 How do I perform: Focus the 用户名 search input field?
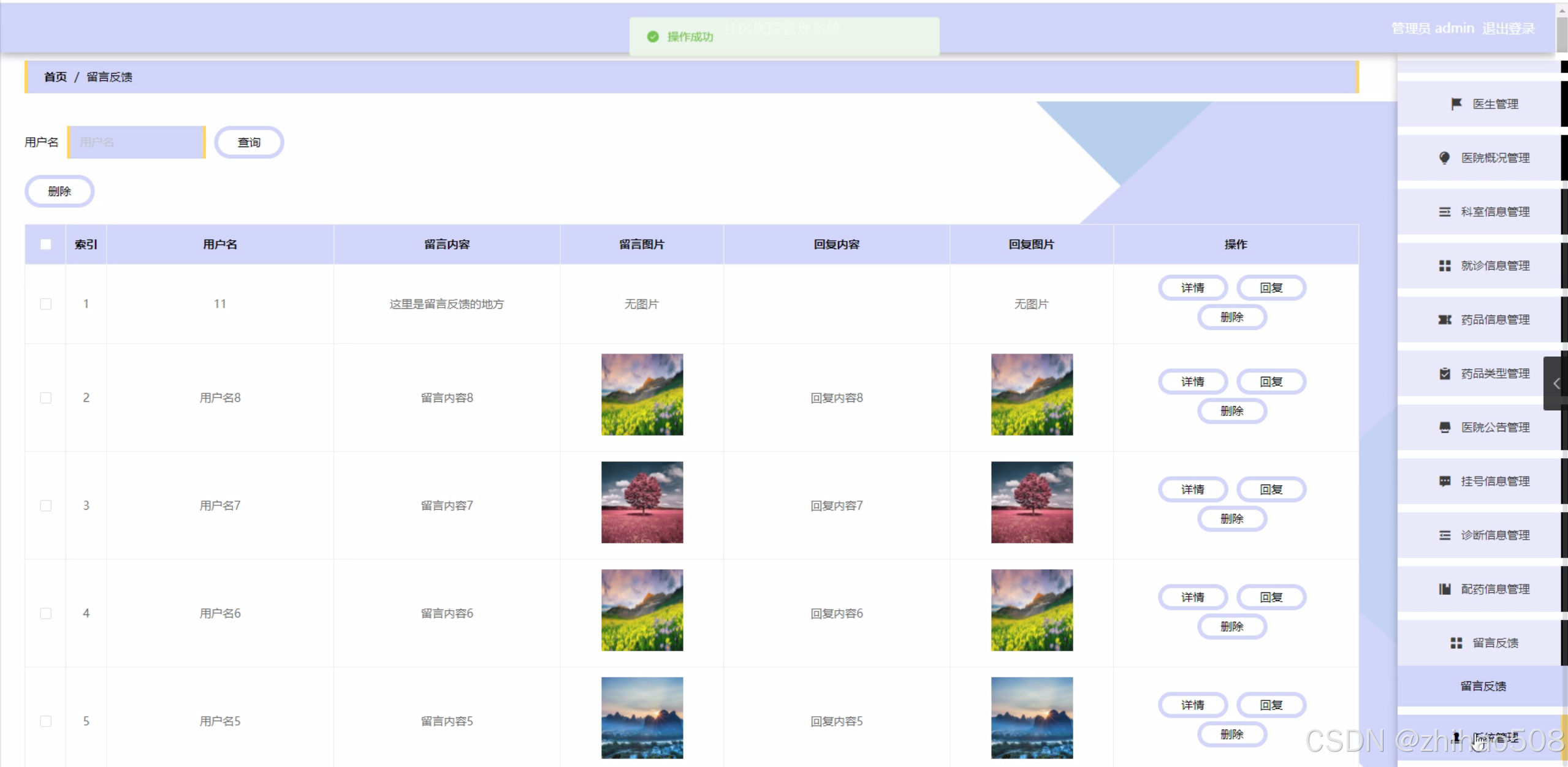[136, 143]
